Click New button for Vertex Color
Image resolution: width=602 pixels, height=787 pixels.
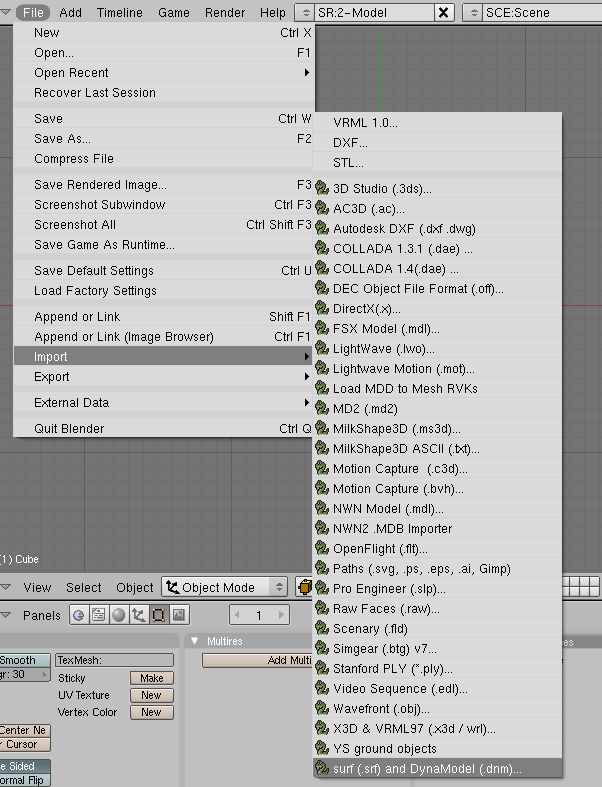tap(152, 712)
